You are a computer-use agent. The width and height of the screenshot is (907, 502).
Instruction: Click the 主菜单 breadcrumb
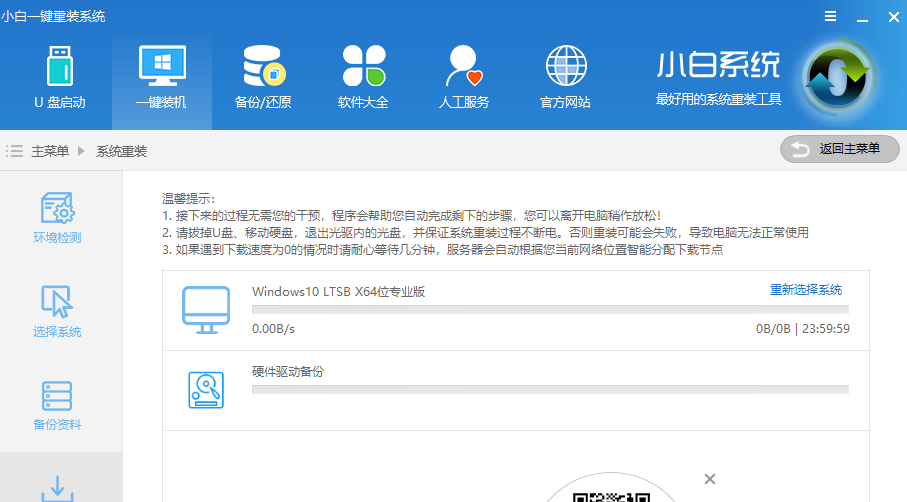click(x=50, y=151)
